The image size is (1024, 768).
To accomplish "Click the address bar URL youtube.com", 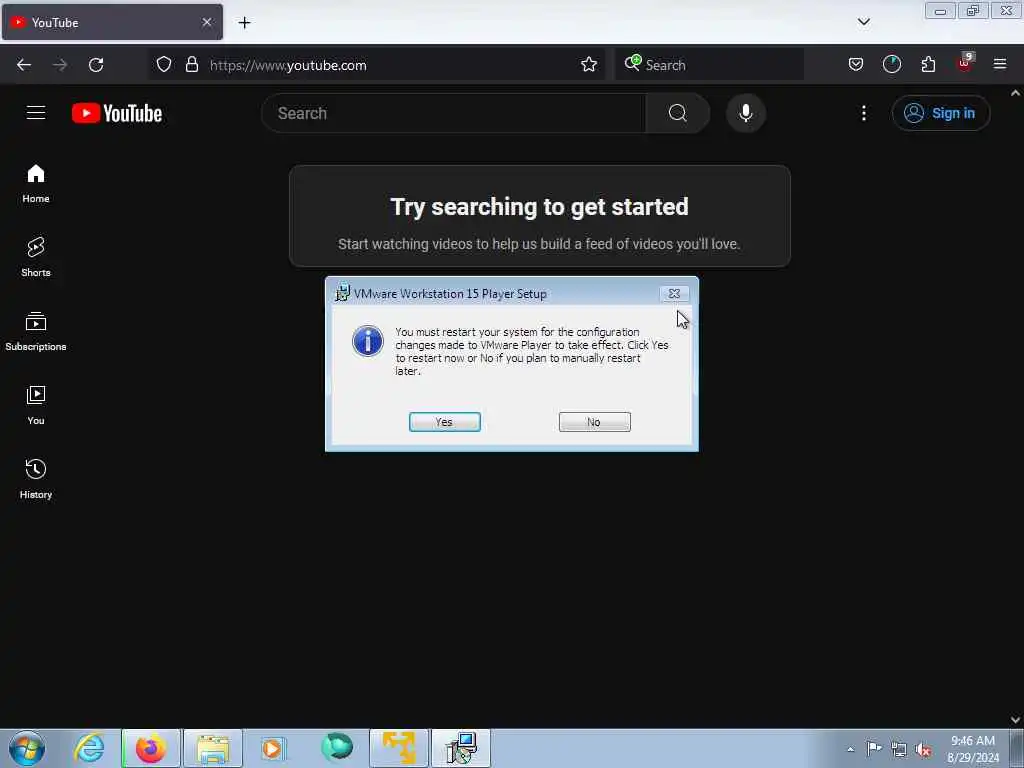I will [288, 65].
